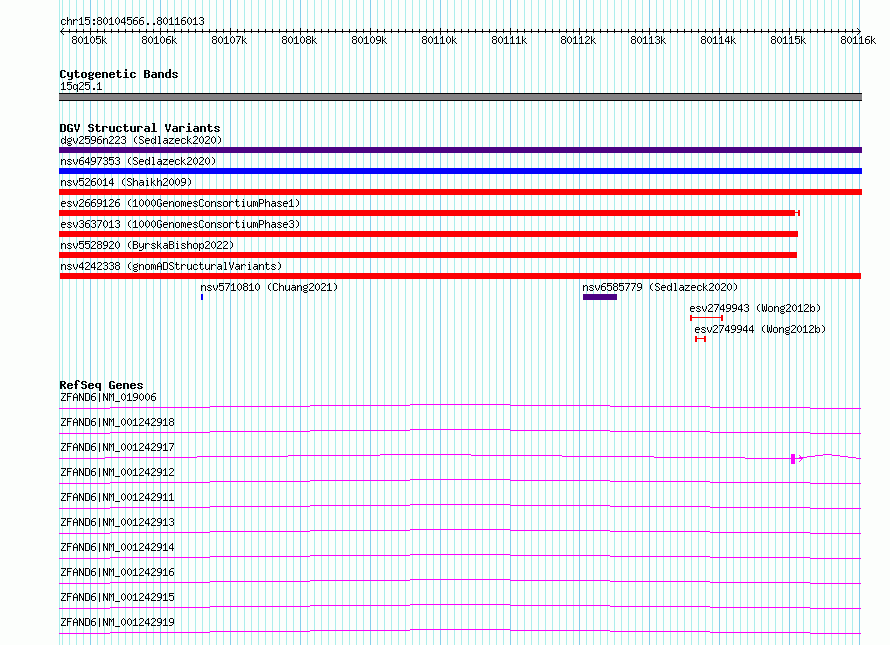
Task: Click the ZFAND6|NM_001242915 transcript label
Action: pyautogui.click(x=117, y=597)
